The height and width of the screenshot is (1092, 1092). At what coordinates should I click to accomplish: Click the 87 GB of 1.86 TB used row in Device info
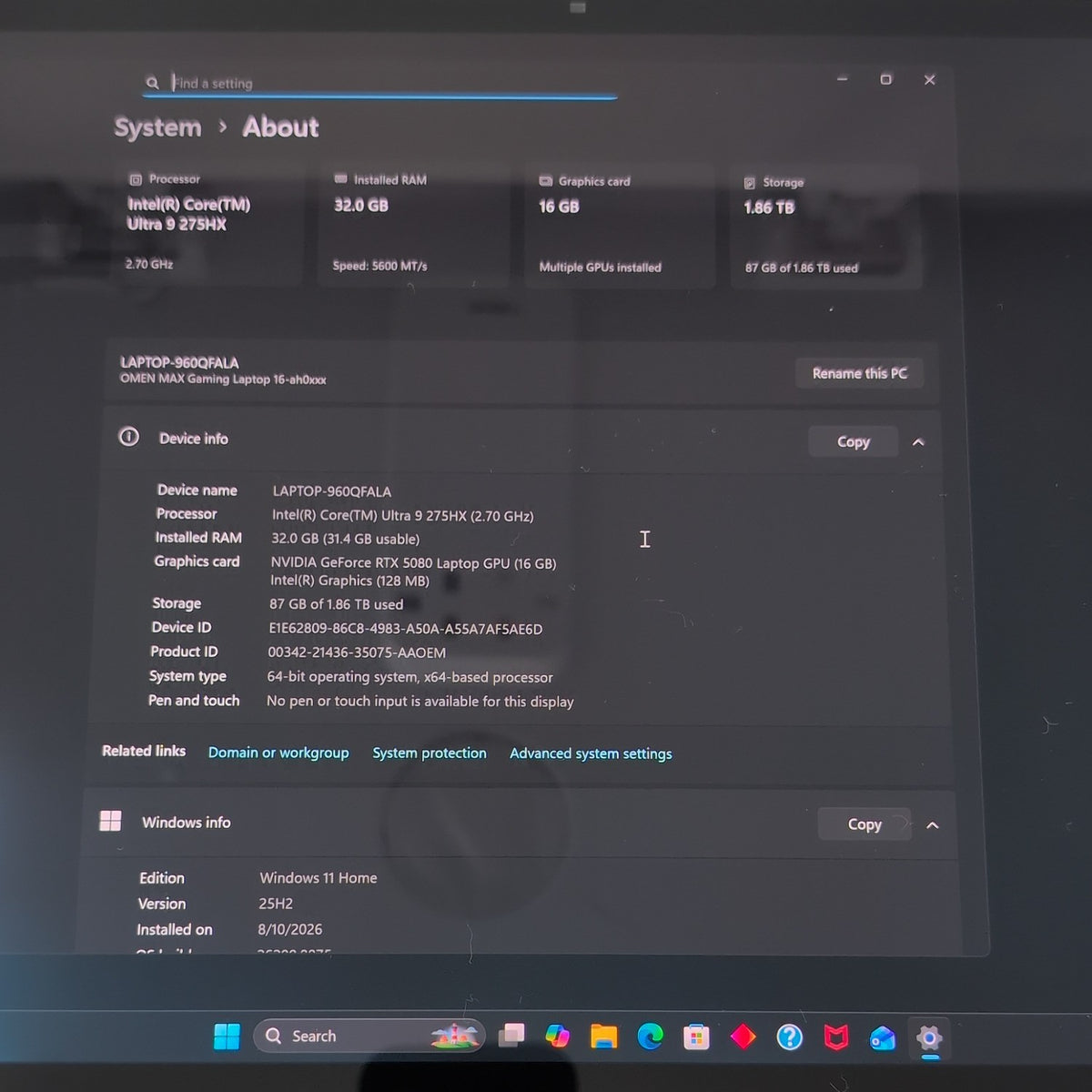336,604
